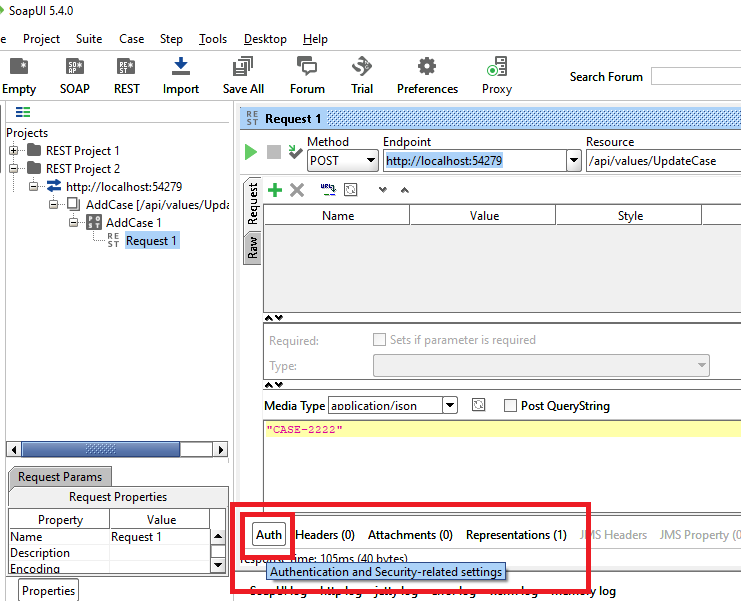Collapse the REST Project 2 tree node
The width and height of the screenshot is (741, 601).
click(14, 169)
